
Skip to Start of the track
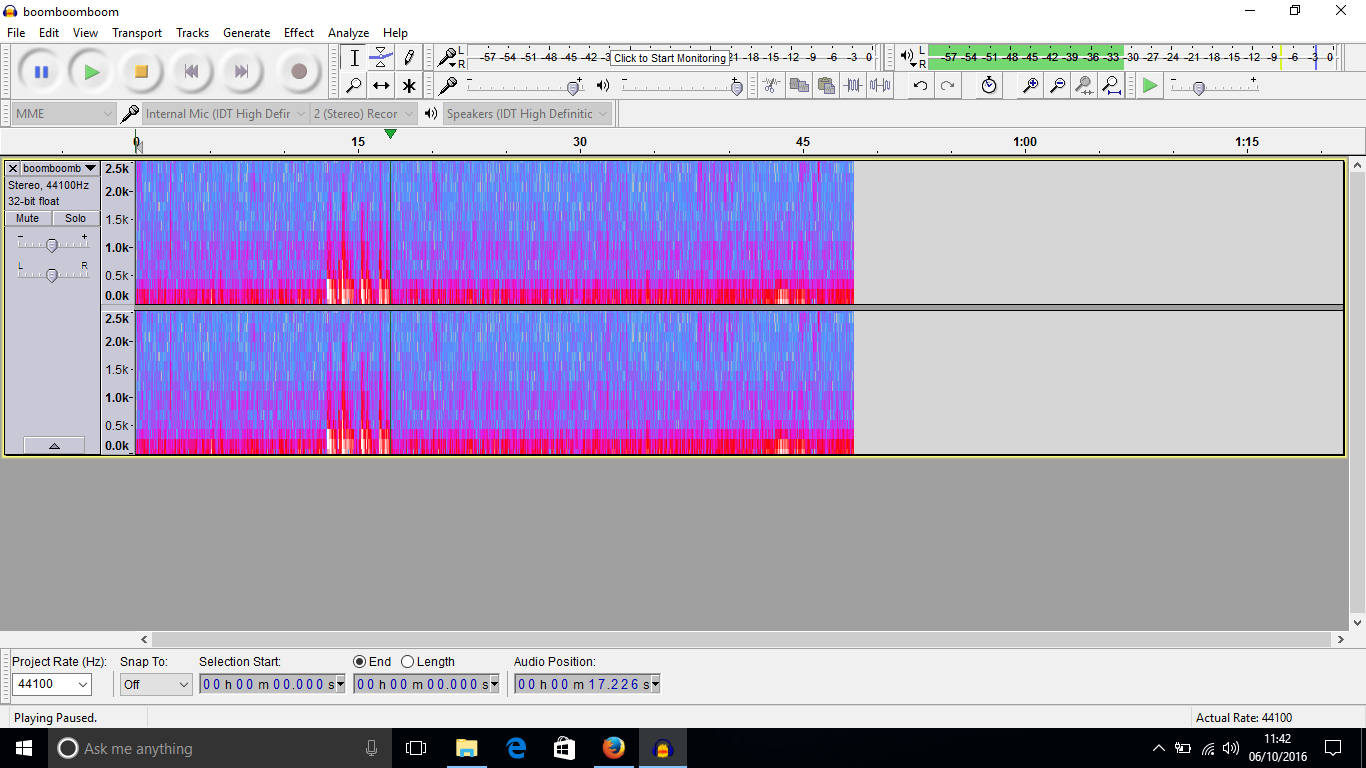(191, 72)
